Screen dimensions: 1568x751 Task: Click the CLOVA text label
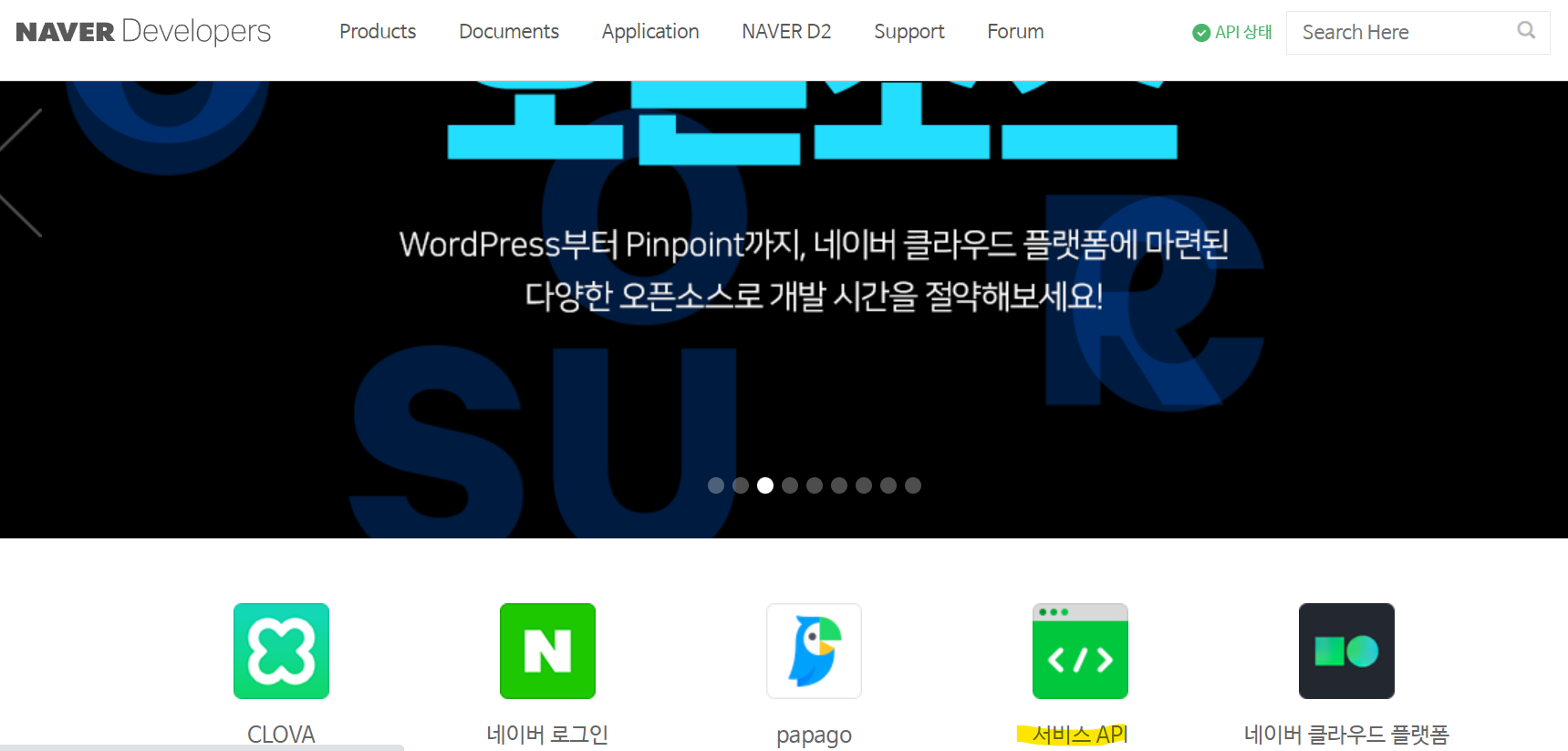281,735
